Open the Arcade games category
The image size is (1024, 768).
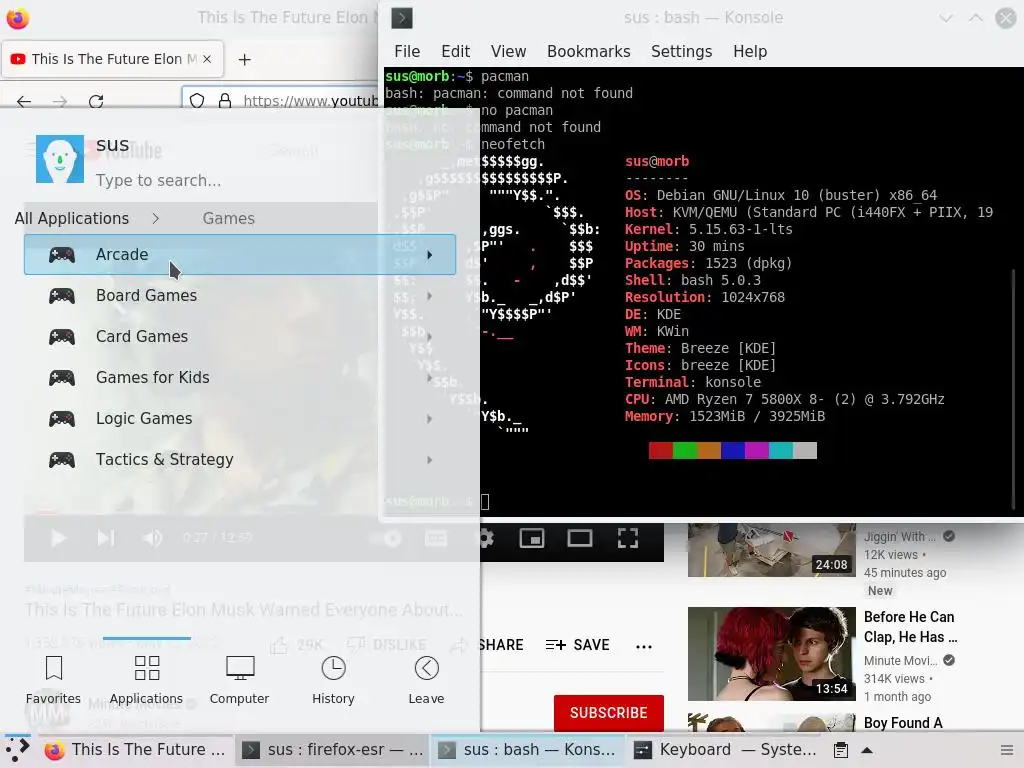point(240,254)
